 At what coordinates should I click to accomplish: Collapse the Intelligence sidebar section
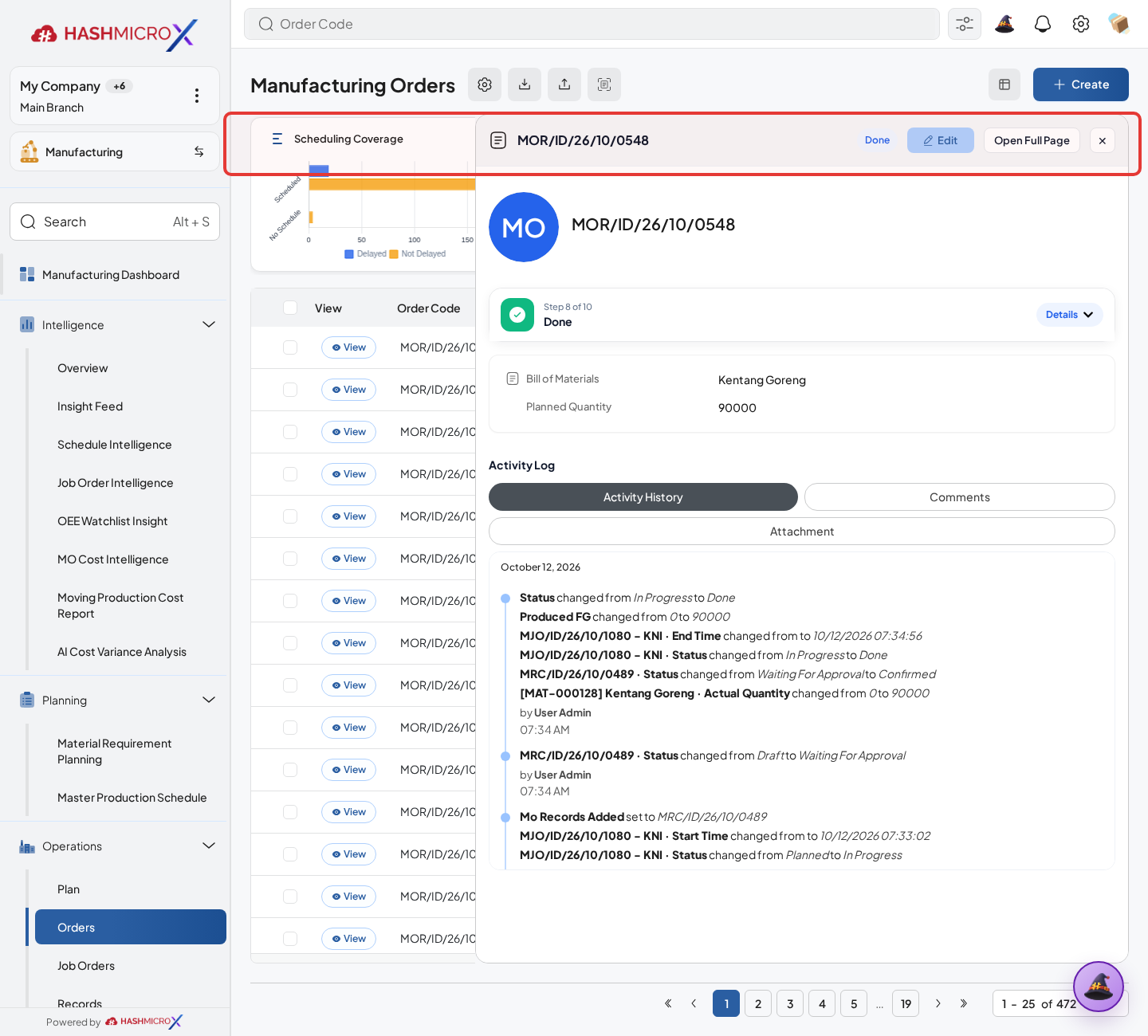pos(209,324)
